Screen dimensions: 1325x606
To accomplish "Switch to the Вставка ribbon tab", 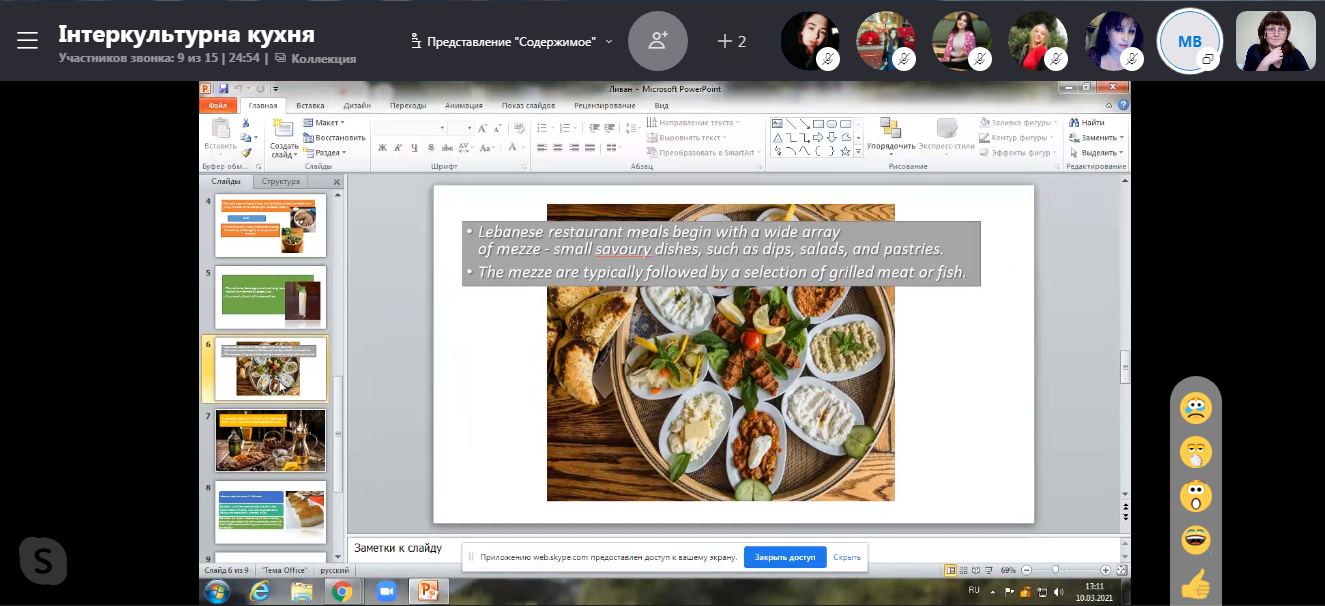I will 310,105.
